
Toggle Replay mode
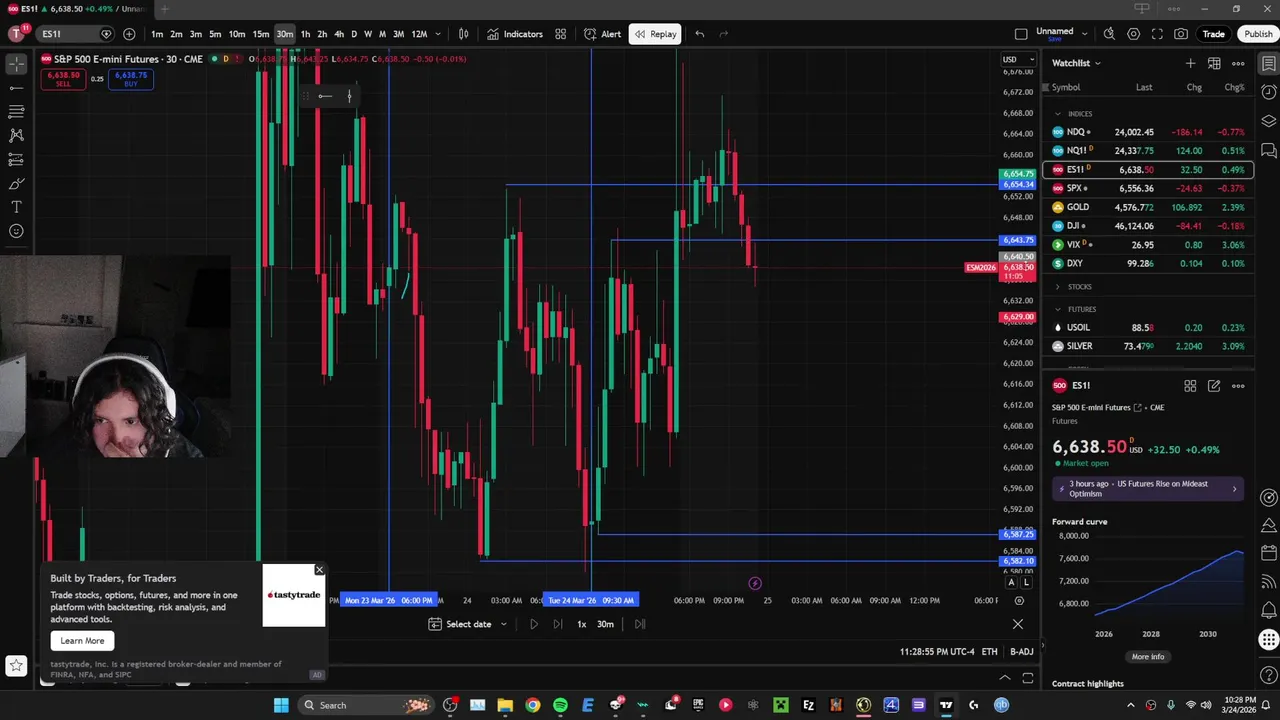coord(655,34)
